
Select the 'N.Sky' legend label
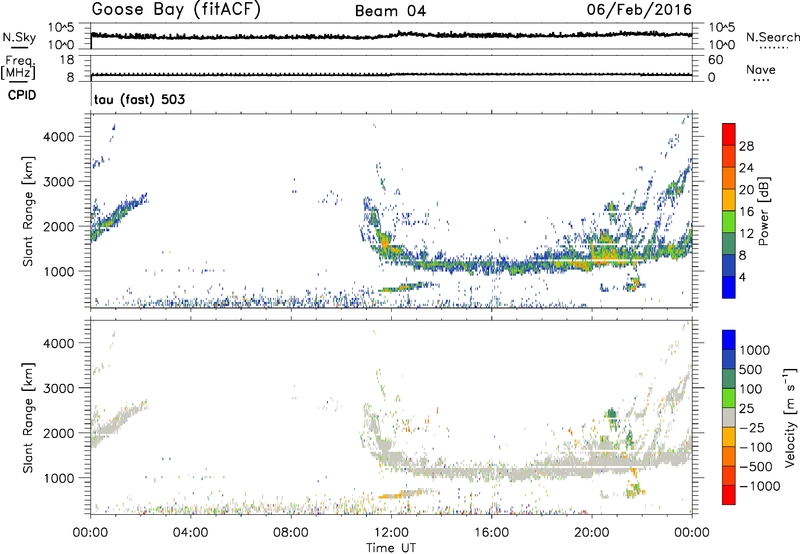pos(19,37)
